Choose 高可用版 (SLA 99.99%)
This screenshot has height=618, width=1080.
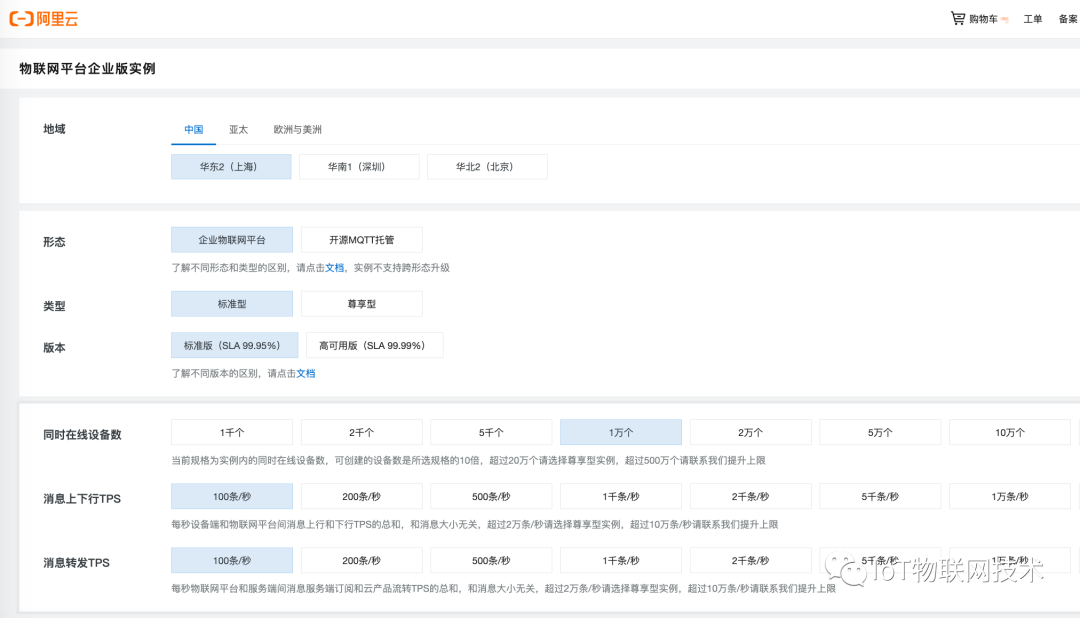(x=374, y=345)
